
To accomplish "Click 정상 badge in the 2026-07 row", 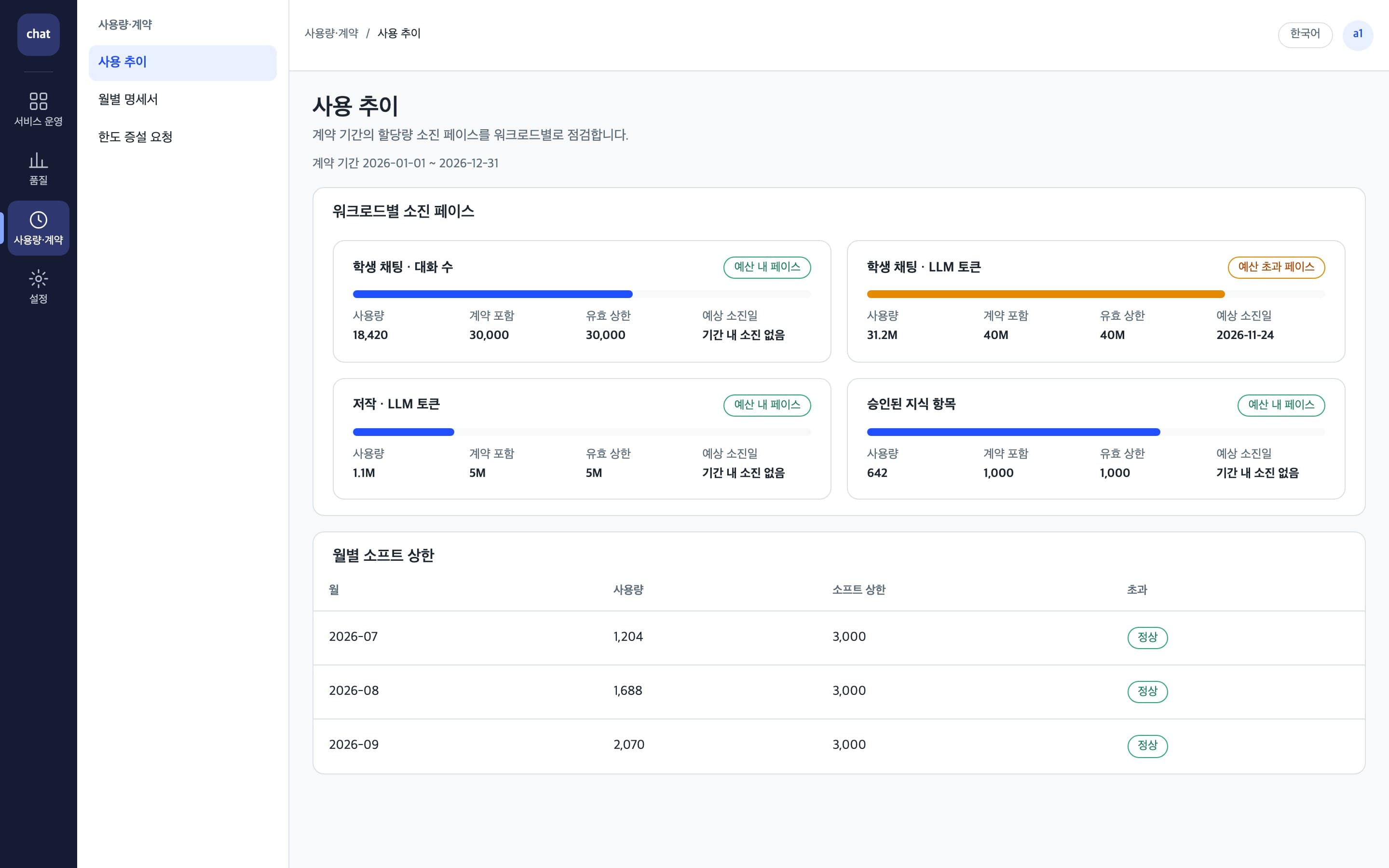I will click(x=1147, y=638).
